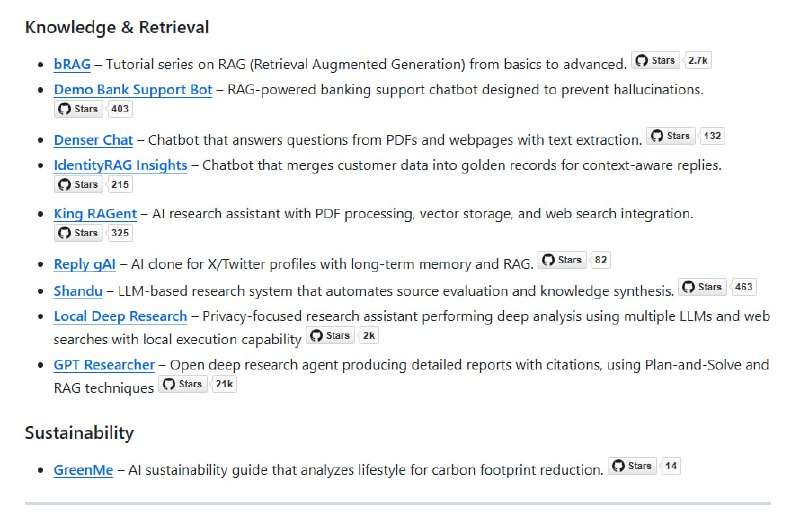Follow the Denser Chat link
The width and height of the screenshot is (800, 516).
pyautogui.click(x=93, y=140)
